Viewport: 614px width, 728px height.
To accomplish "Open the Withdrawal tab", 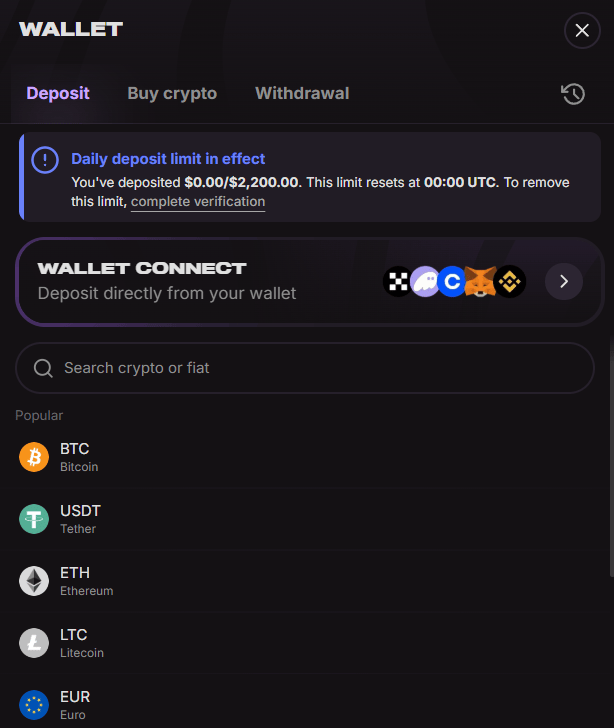I will coord(302,93).
